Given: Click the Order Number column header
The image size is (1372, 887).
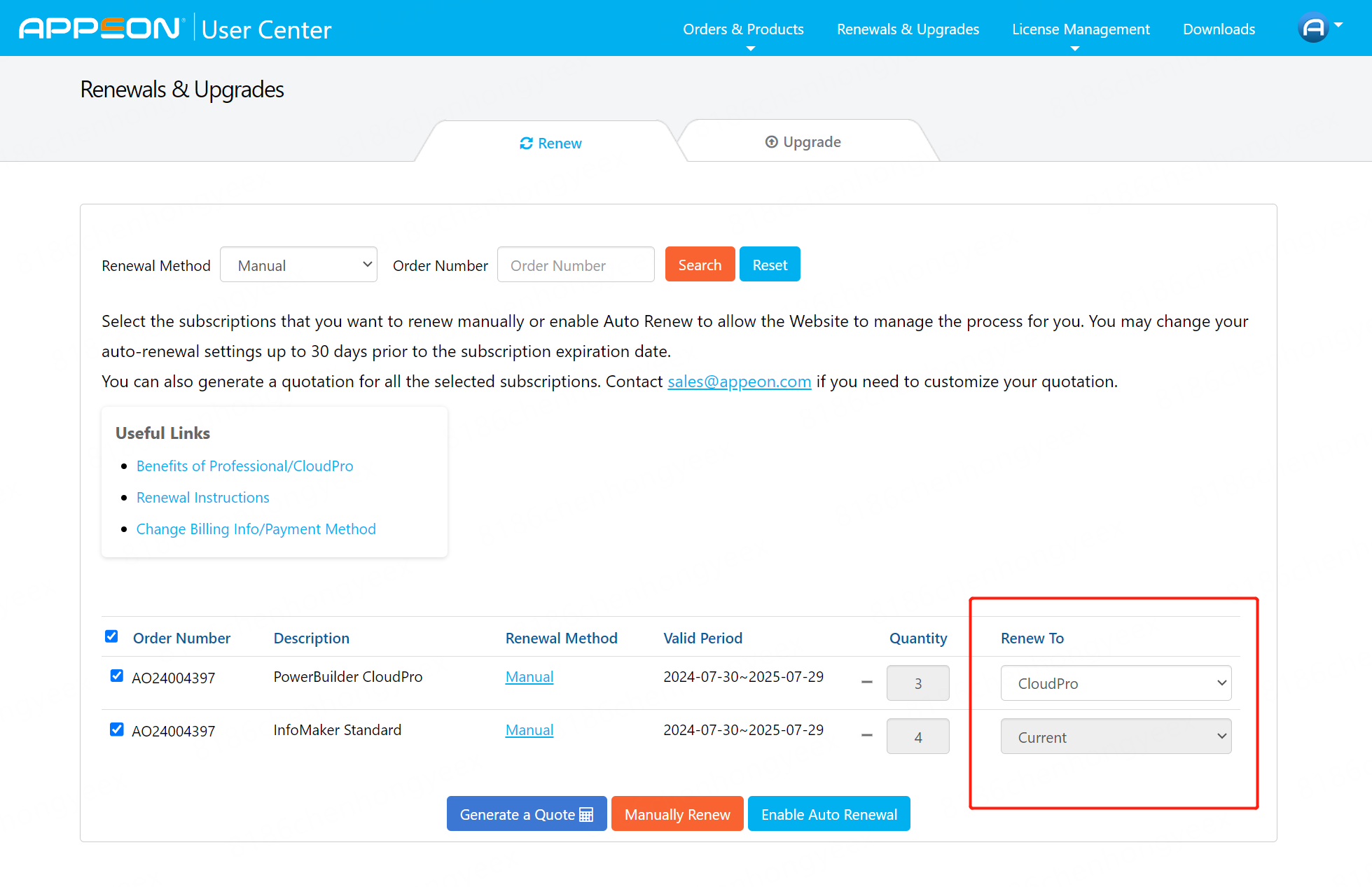Looking at the screenshot, I should point(181,638).
